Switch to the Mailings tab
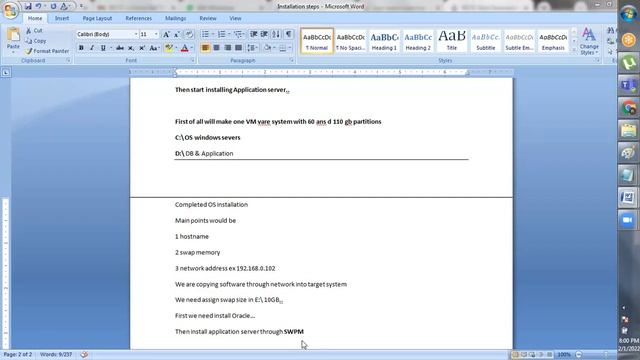Screen dimensions: 640x360 point(176,18)
